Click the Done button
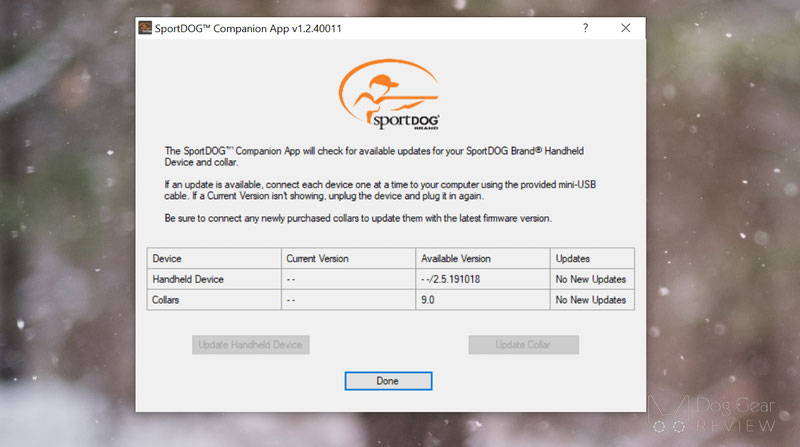This screenshot has width=800, height=447. coord(388,381)
